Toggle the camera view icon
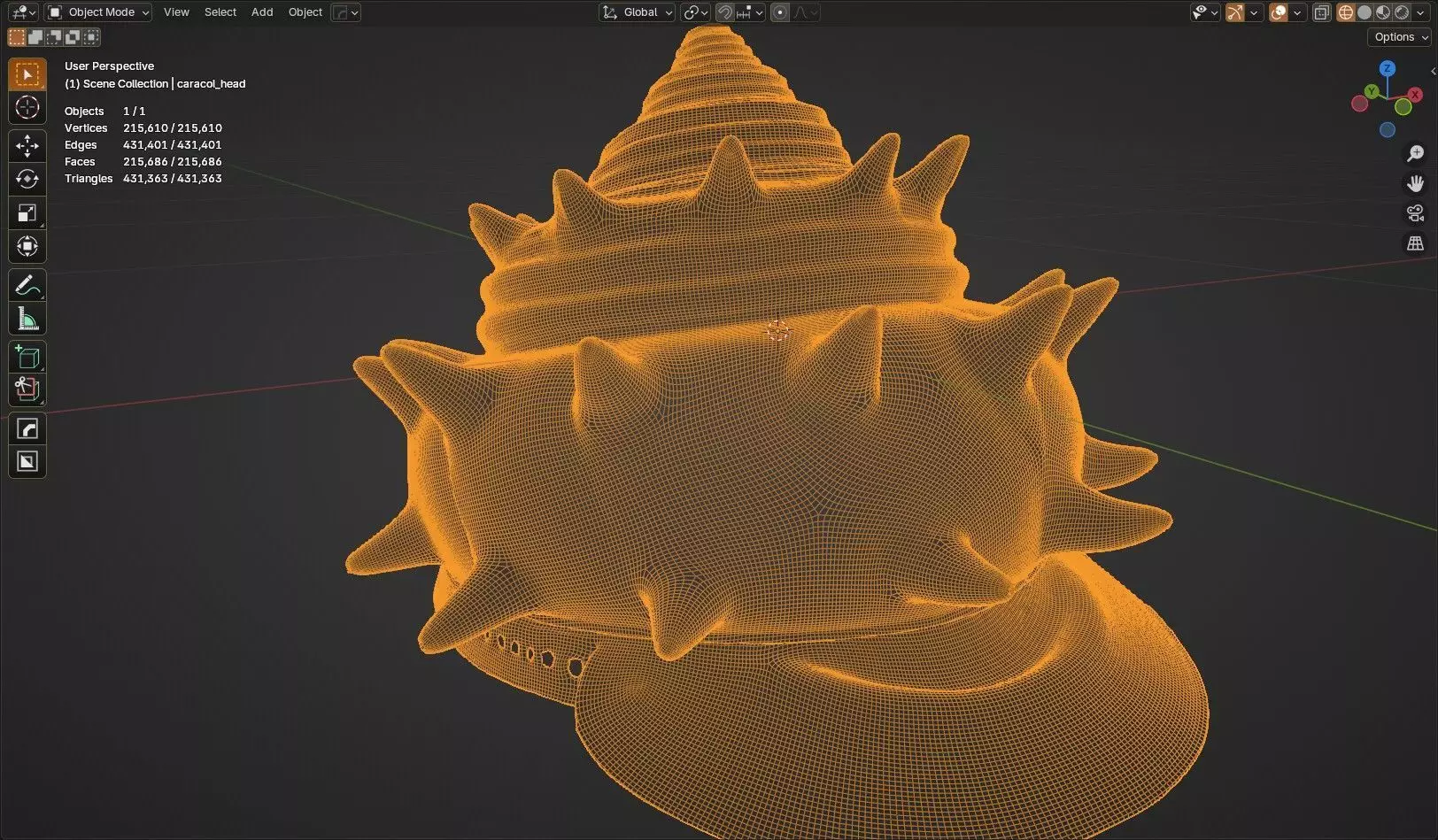Image resolution: width=1438 pixels, height=840 pixels. click(x=1415, y=213)
